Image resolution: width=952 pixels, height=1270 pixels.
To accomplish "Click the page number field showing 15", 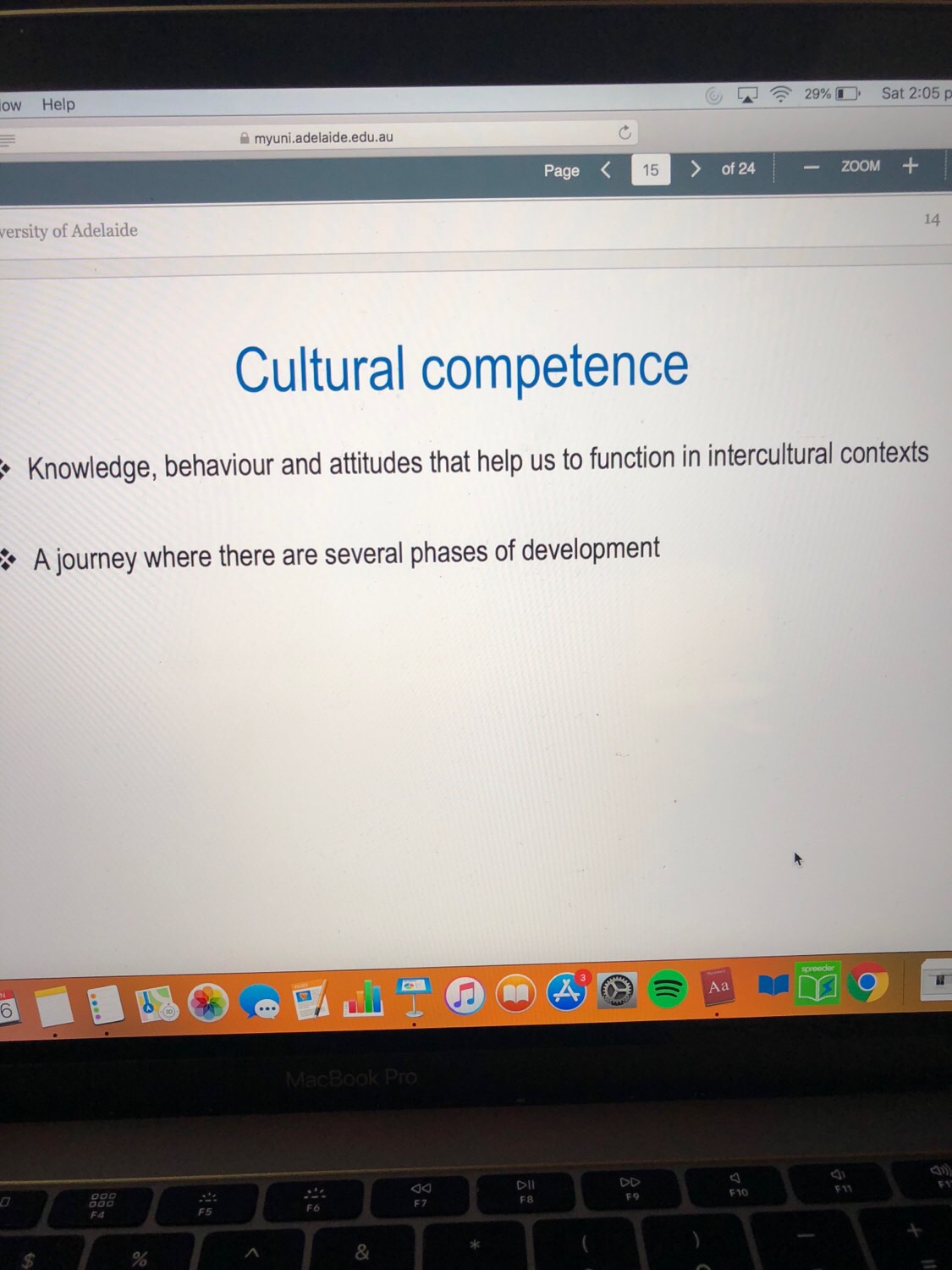I will (651, 170).
